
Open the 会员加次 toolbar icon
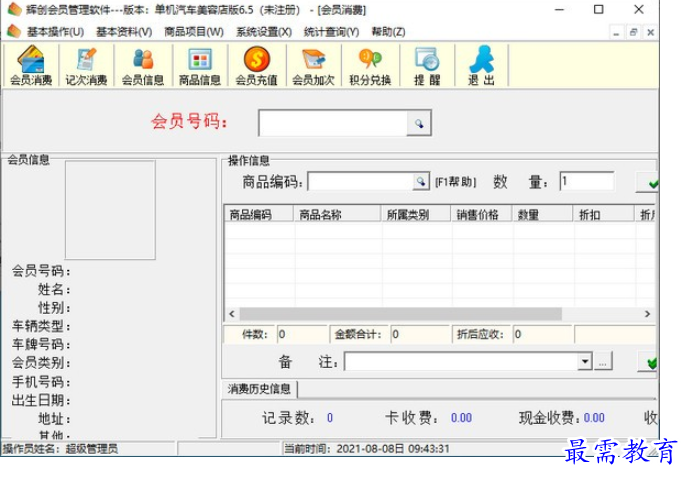tap(313, 66)
